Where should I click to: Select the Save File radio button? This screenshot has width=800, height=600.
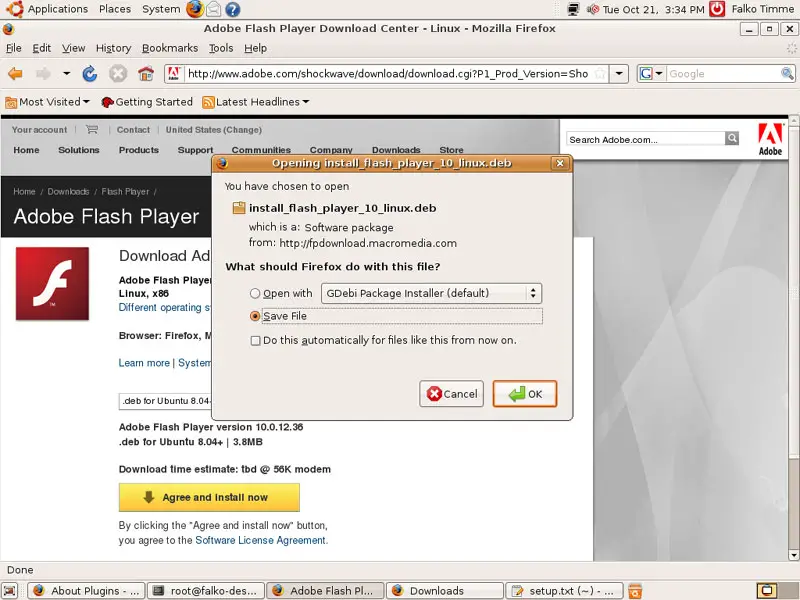[255, 316]
